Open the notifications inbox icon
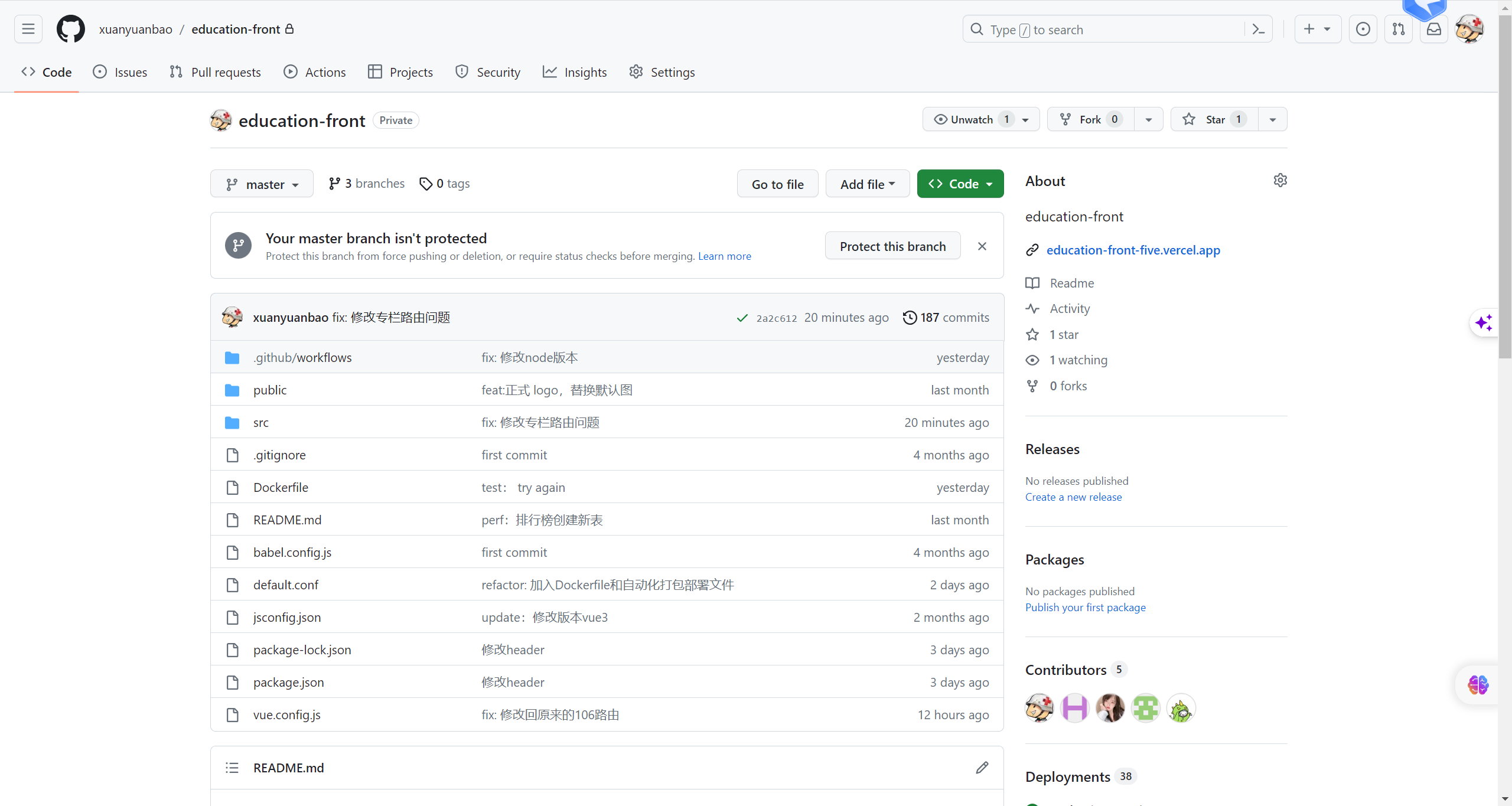Image resolution: width=1512 pixels, height=806 pixels. click(1434, 28)
